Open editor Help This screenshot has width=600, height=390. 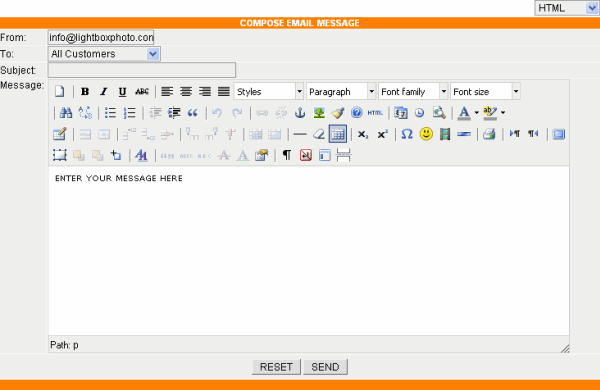click(356, 113)
